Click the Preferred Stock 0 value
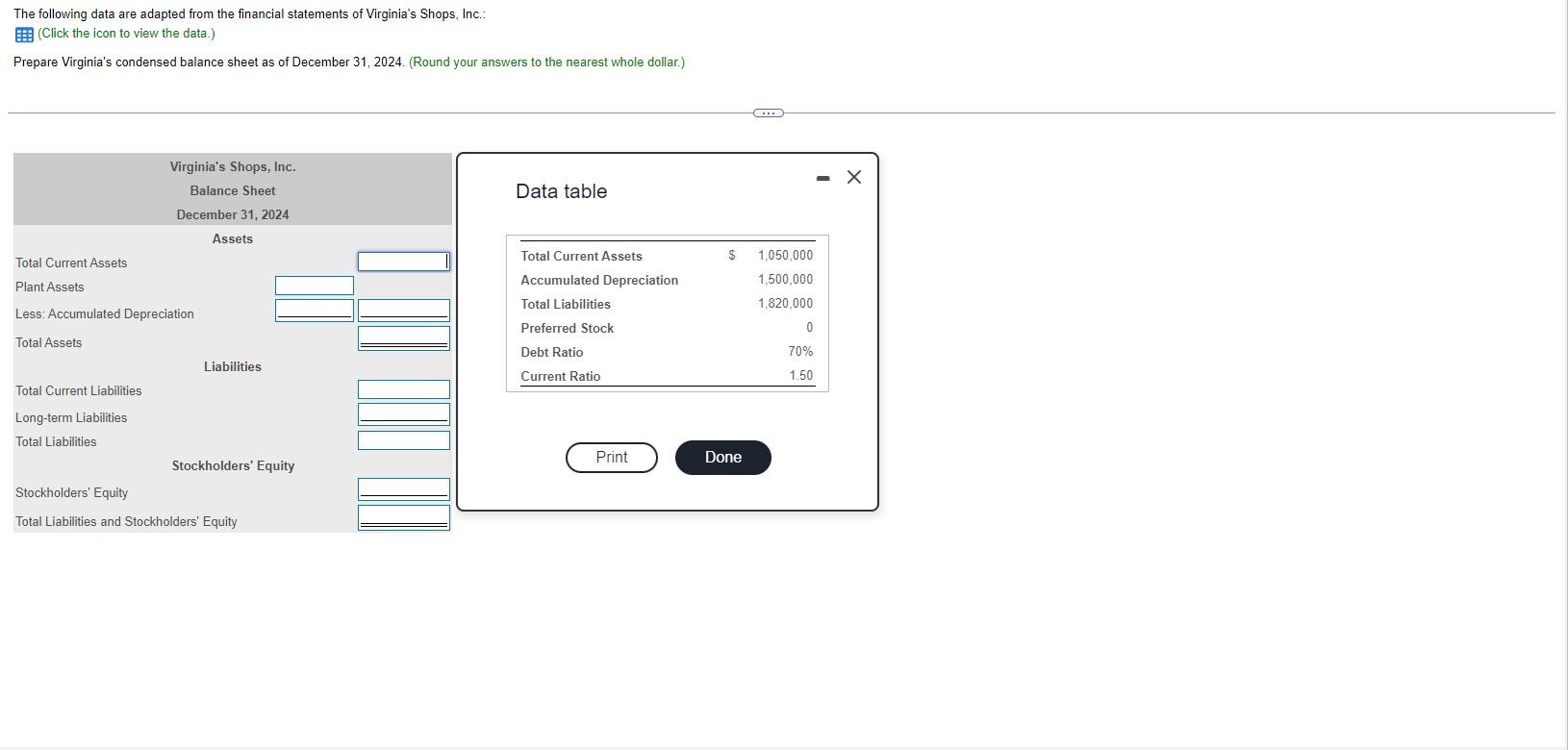 coord(809,328)
